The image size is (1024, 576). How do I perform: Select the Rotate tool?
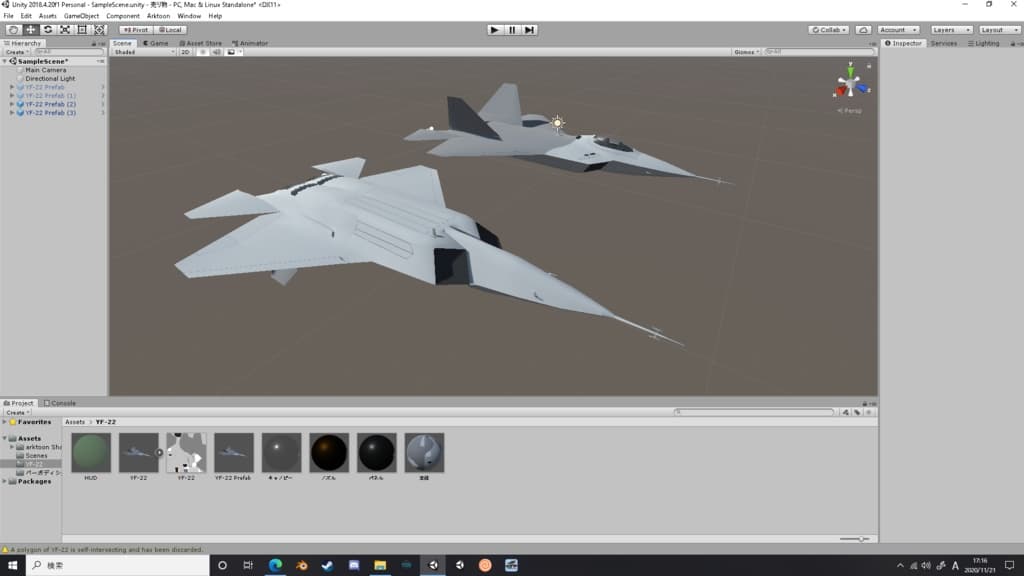click(x=47, y=30)
